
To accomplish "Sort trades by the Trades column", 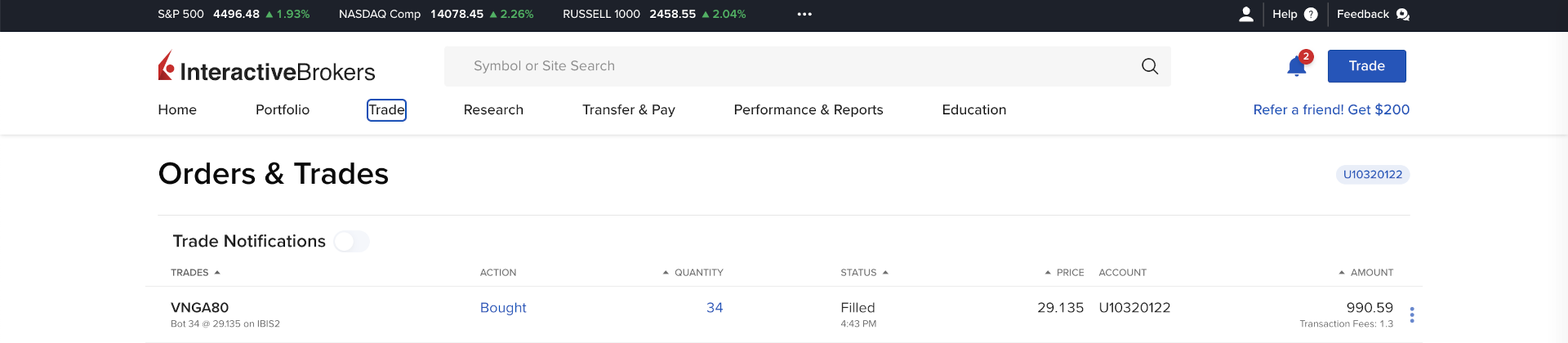I will click(194, 273).
